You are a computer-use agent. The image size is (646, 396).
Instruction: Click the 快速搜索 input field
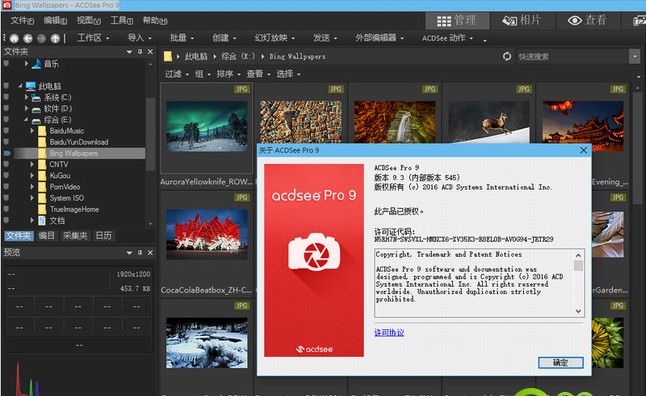[573, 56]
